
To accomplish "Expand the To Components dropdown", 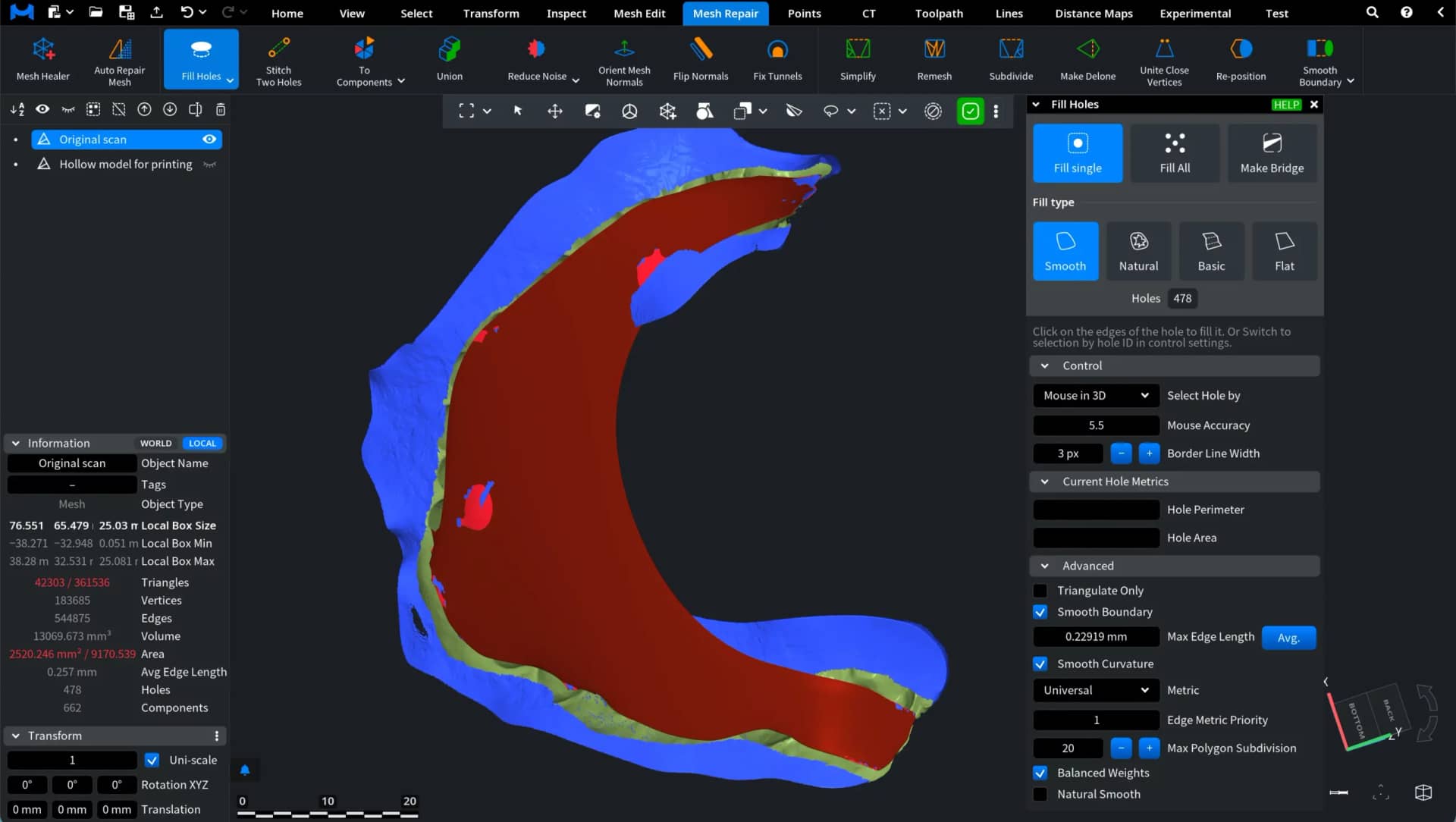I will pos(401,81).
